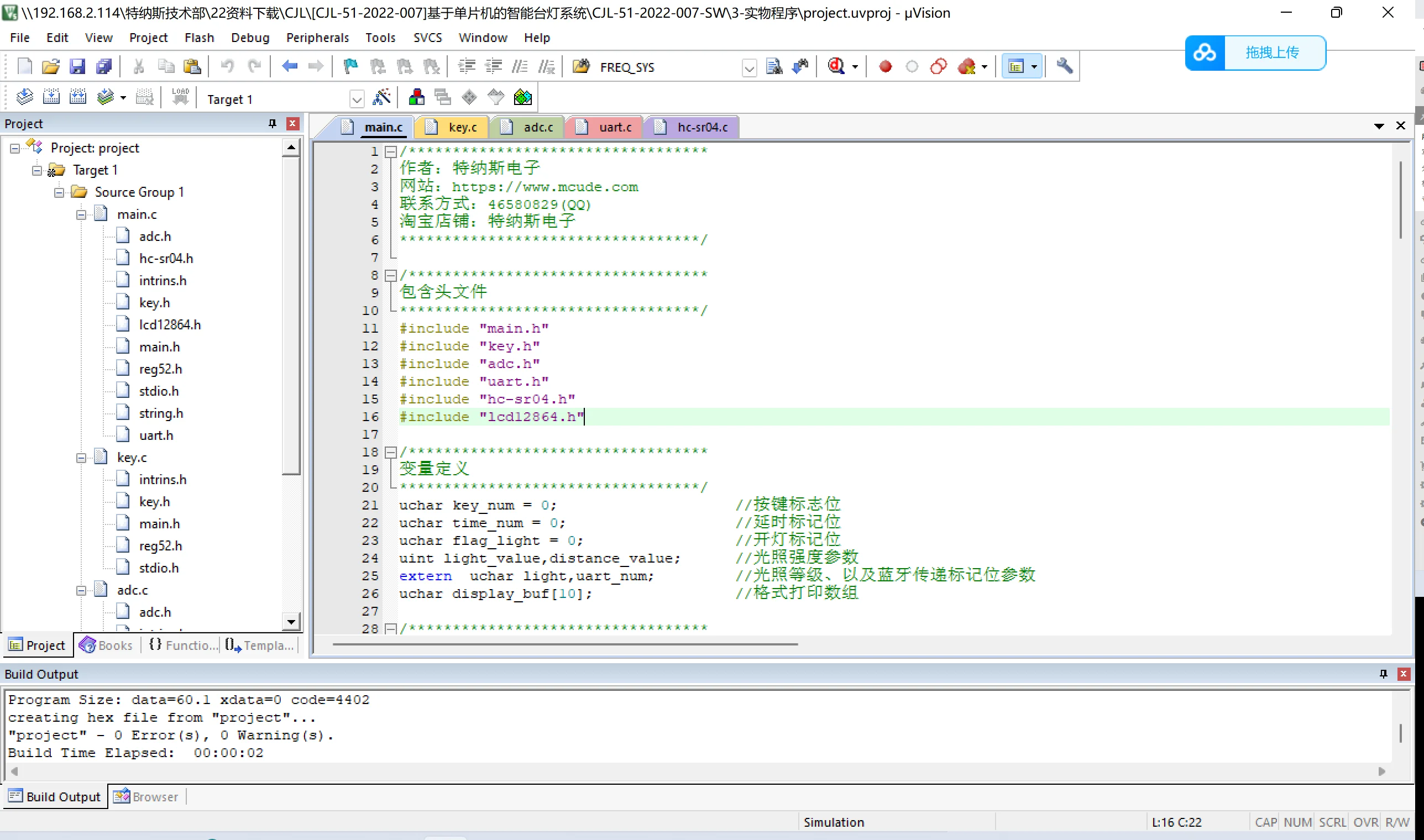Open the Target 1 dropdown
The height and width of the screenshot is (840, 1424).
click(x=357, y=99)
